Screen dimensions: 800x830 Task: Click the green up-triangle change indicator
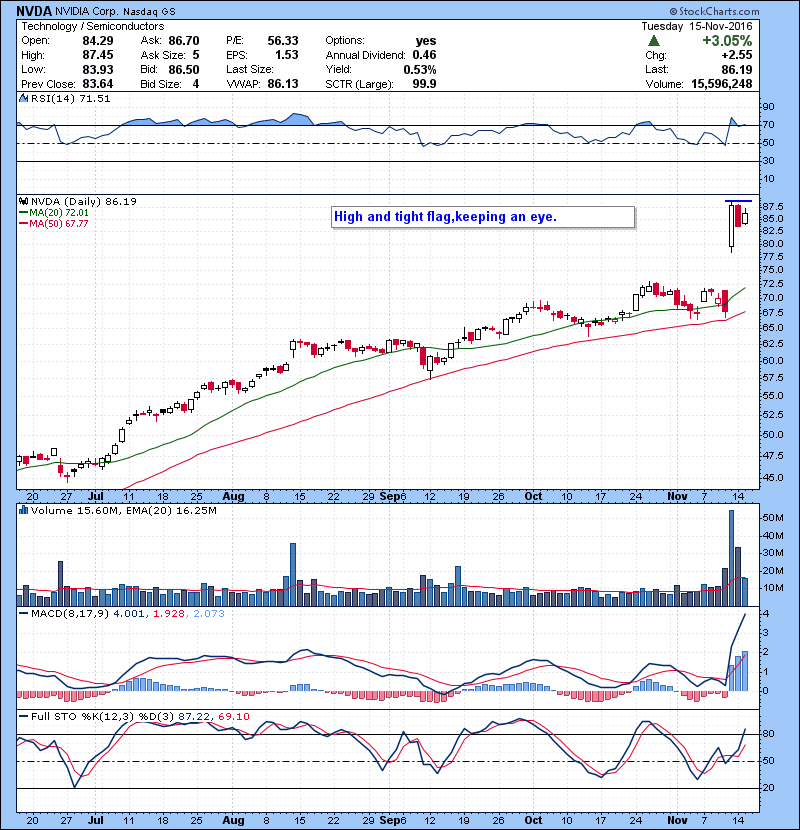pyautogui.click(x=654, y=41)
